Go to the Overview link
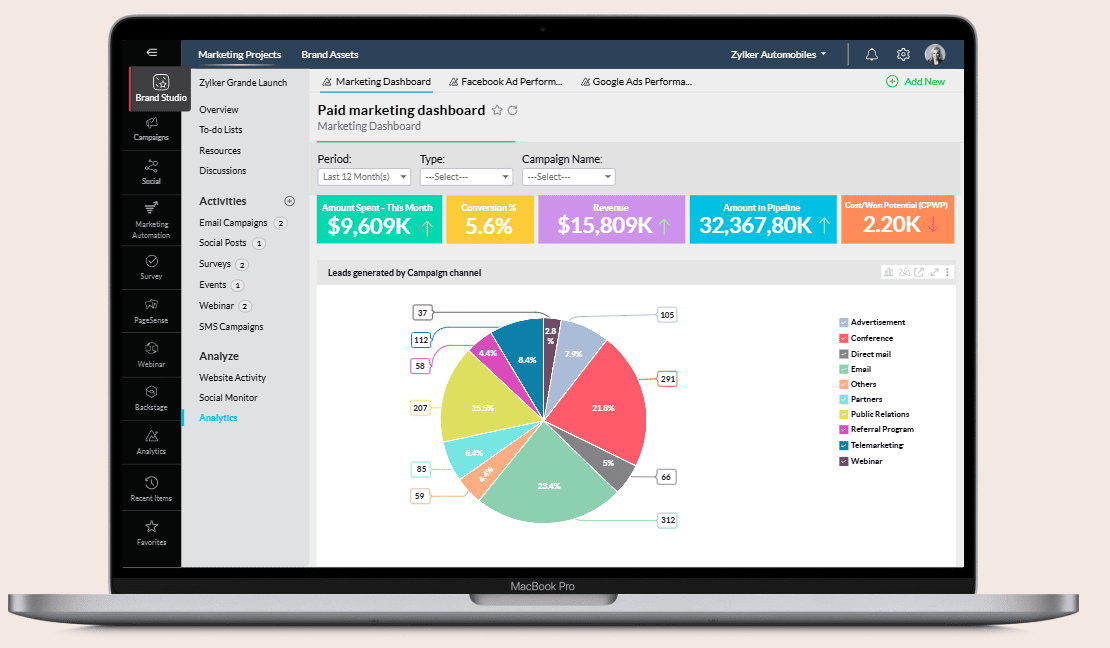 tap(219, 110)
